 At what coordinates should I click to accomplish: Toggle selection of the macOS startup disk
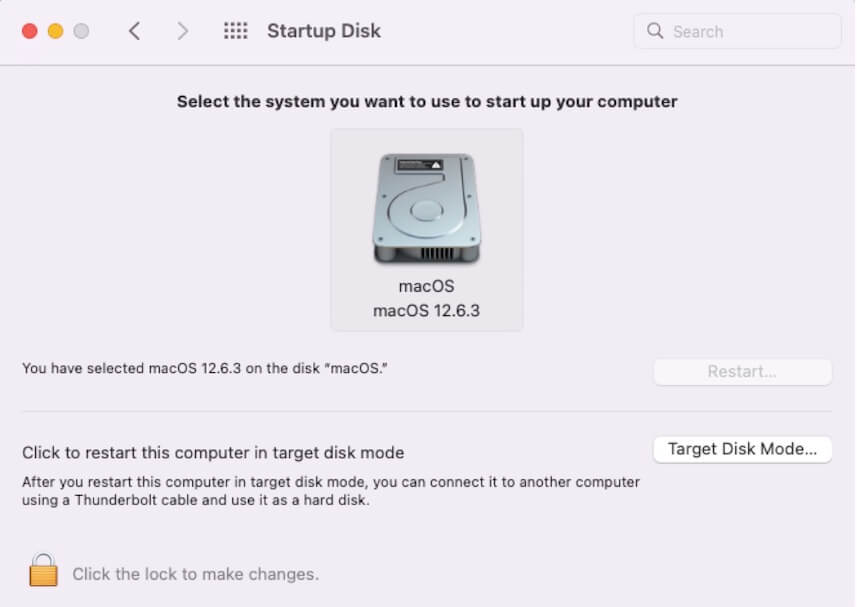point(426,230)
